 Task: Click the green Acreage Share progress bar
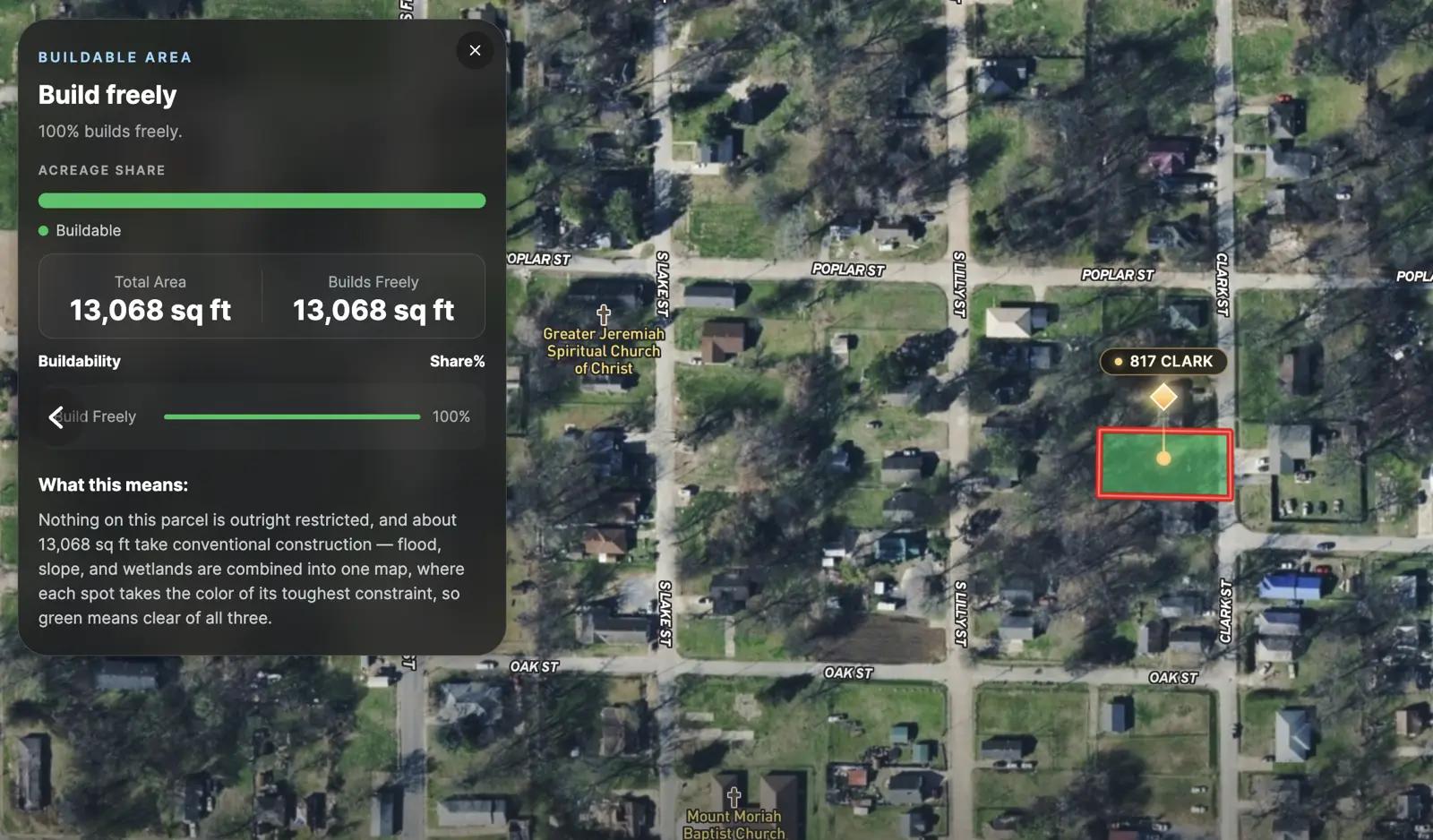[262, 201]
